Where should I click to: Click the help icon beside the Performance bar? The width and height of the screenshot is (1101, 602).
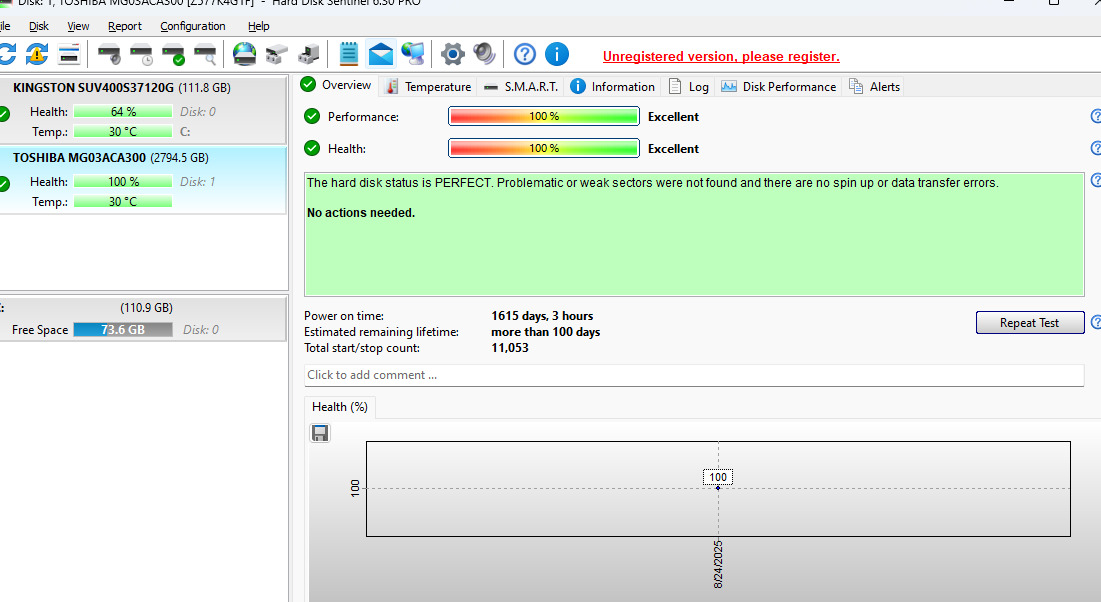coord(1095,117)
